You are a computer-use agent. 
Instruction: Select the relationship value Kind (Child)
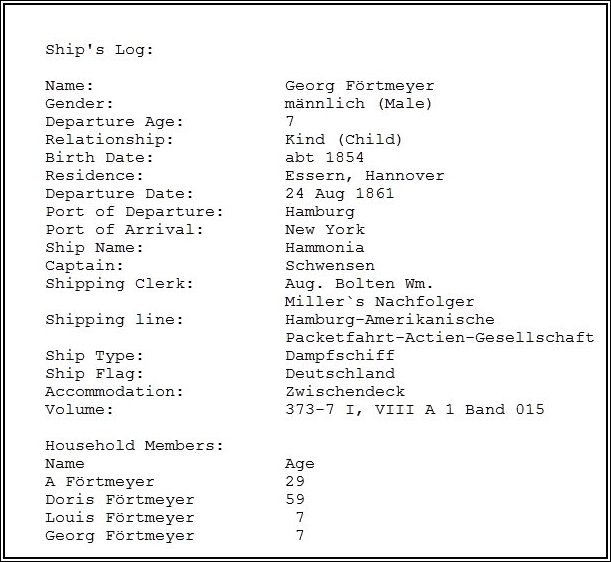[343, 140]
